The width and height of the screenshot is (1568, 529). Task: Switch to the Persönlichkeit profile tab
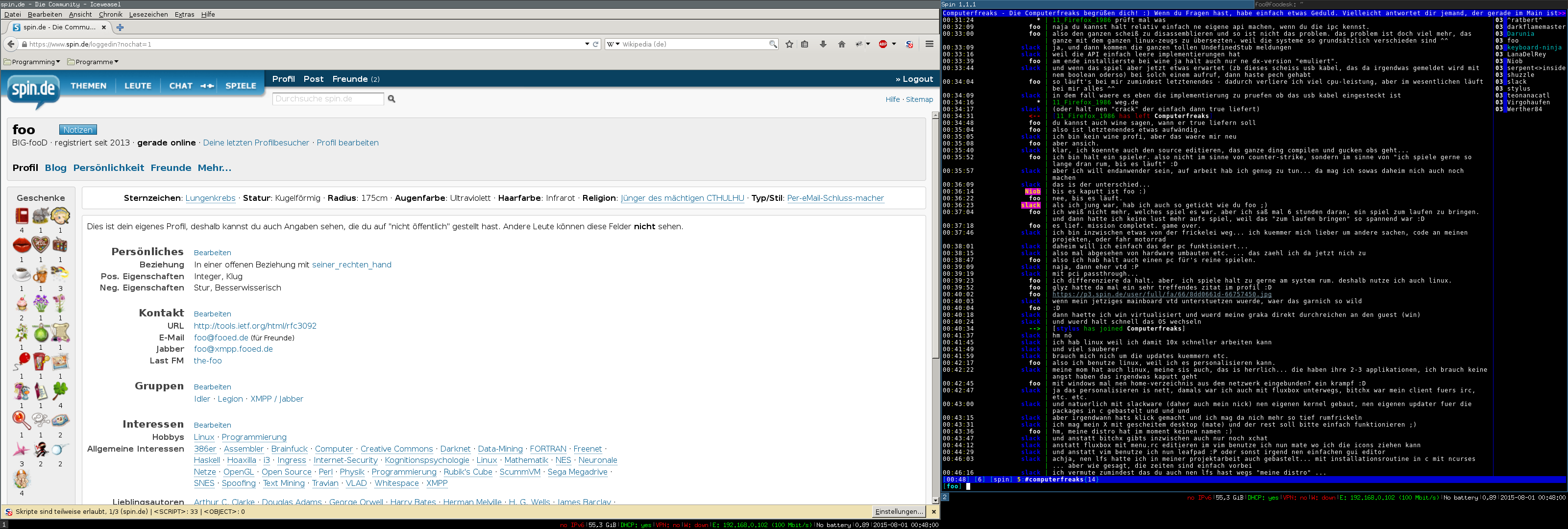click(x=108, y=168)
